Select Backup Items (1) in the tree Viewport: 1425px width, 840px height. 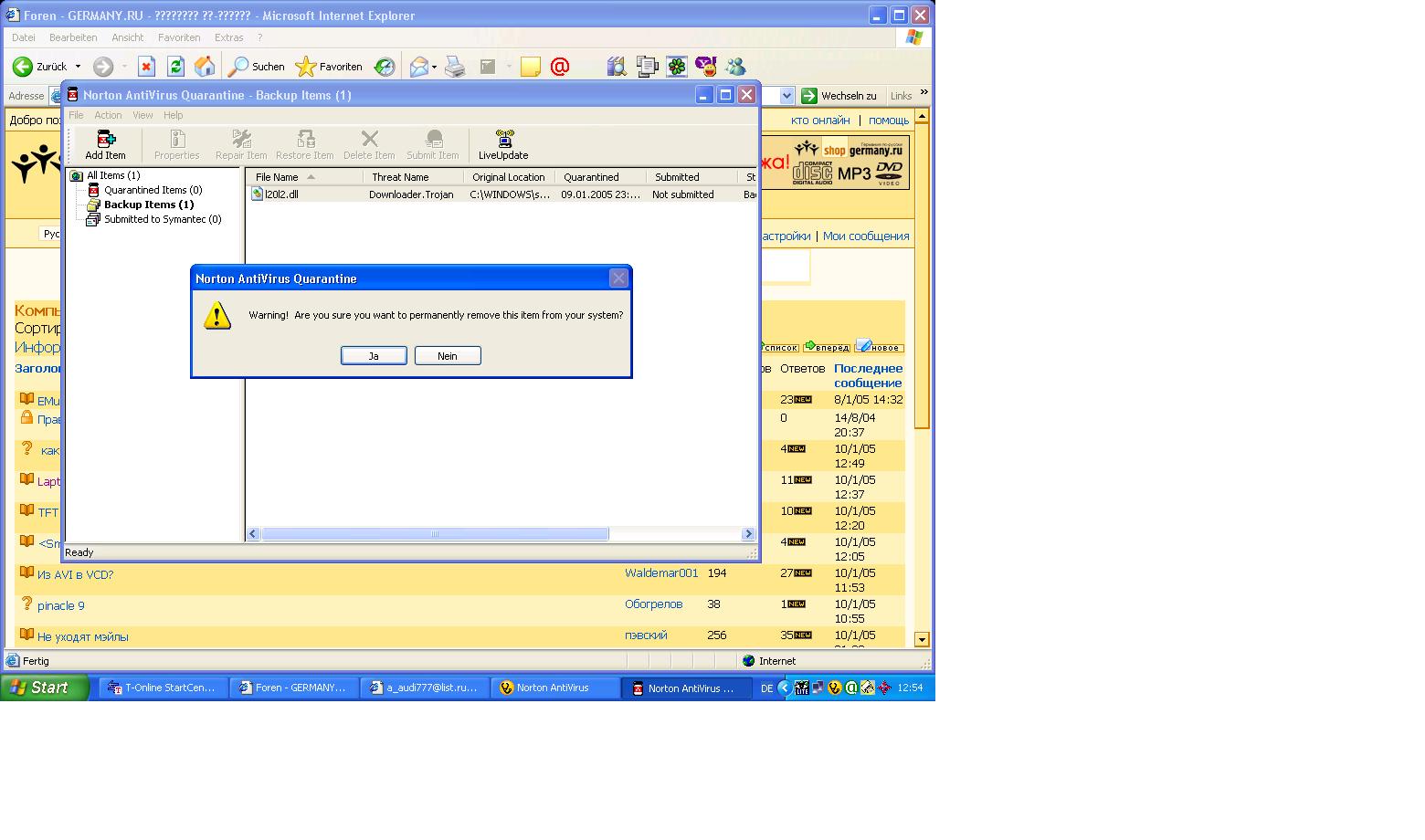pyautogui.click(x=148, y=205)
